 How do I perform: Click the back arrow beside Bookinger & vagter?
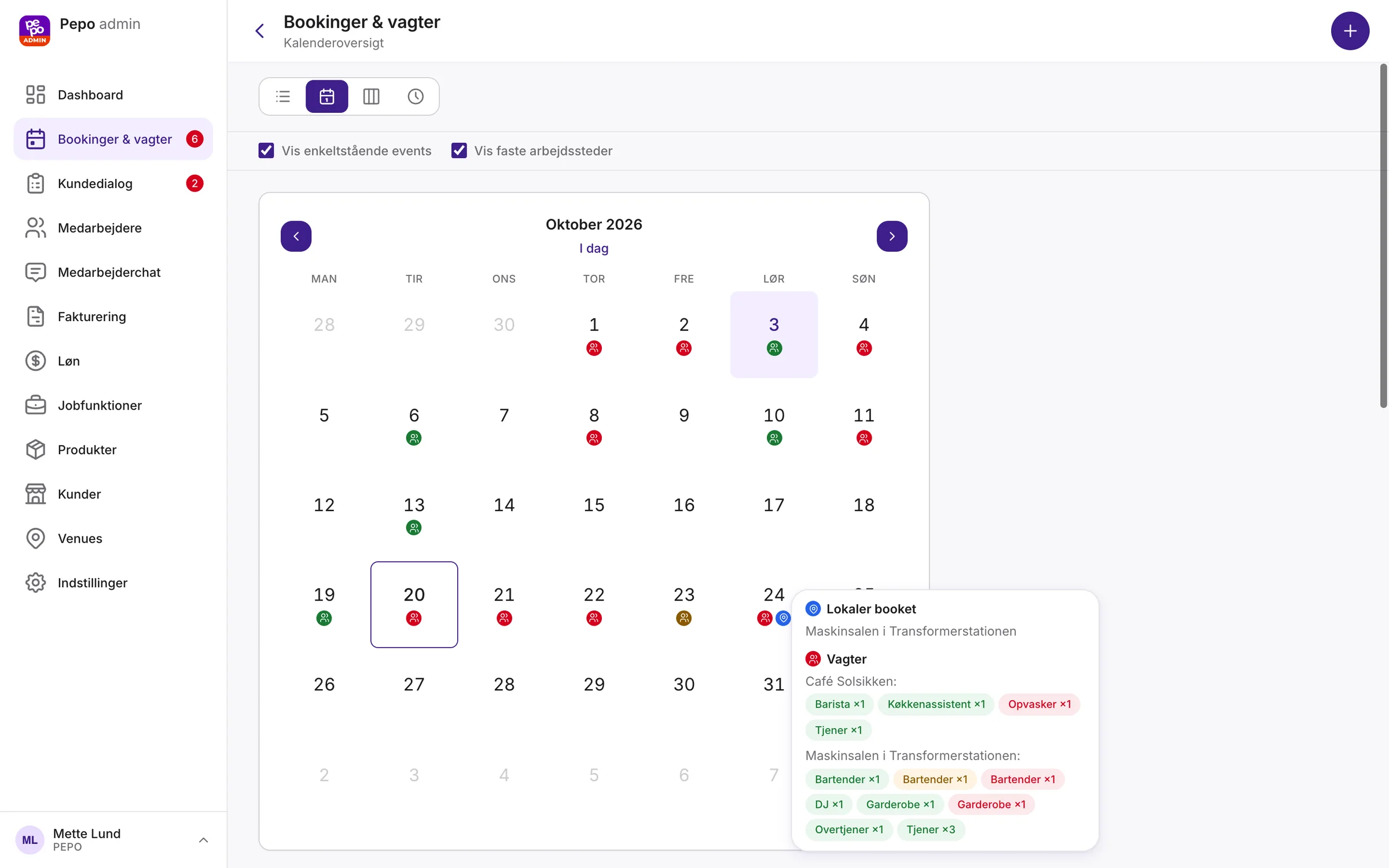[260, 31]
